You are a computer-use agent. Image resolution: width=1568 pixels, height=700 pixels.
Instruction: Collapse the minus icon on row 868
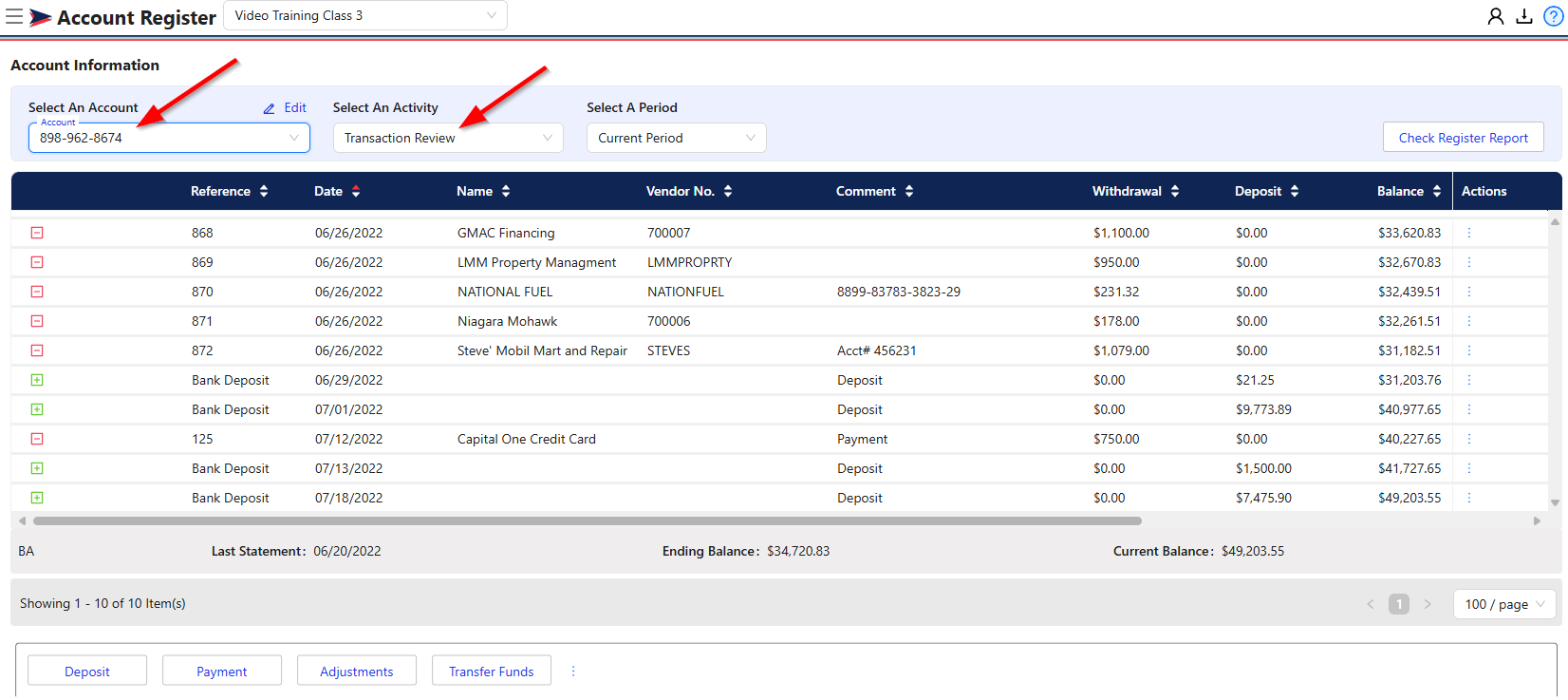pos(37,233)
